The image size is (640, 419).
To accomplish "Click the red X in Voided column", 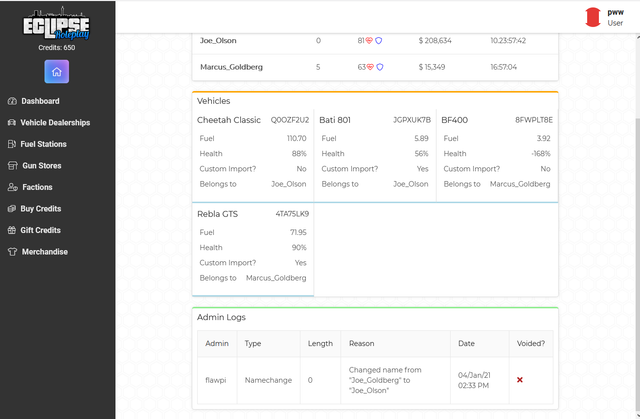I will (520, 380).
